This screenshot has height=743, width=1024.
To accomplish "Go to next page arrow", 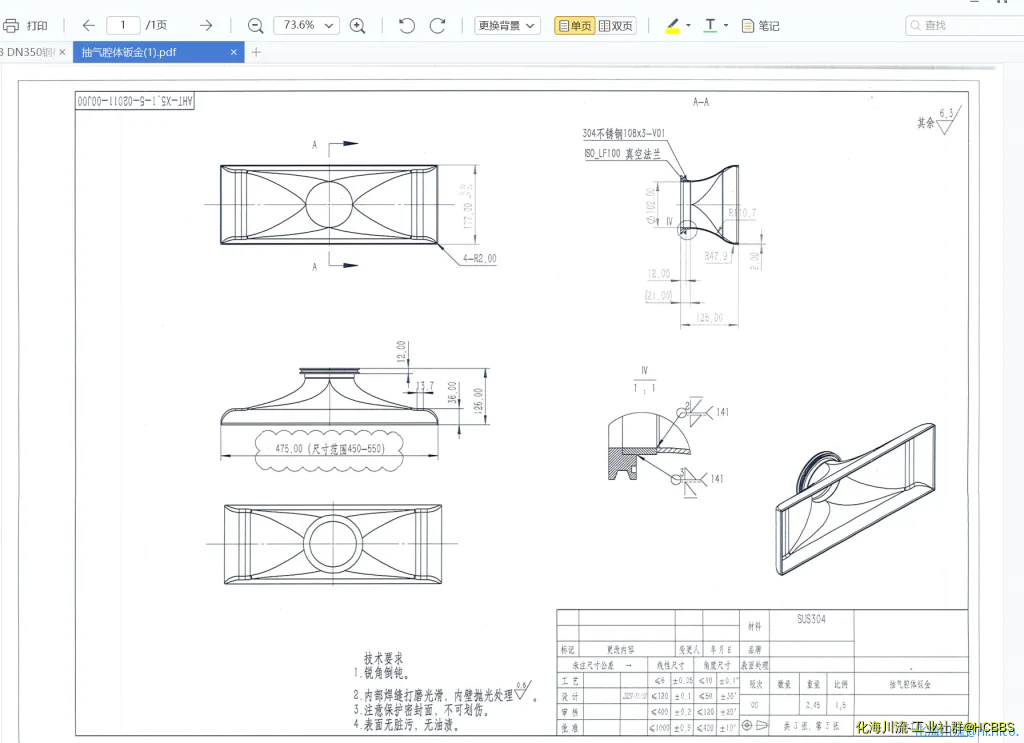I will tap(206, 25).
